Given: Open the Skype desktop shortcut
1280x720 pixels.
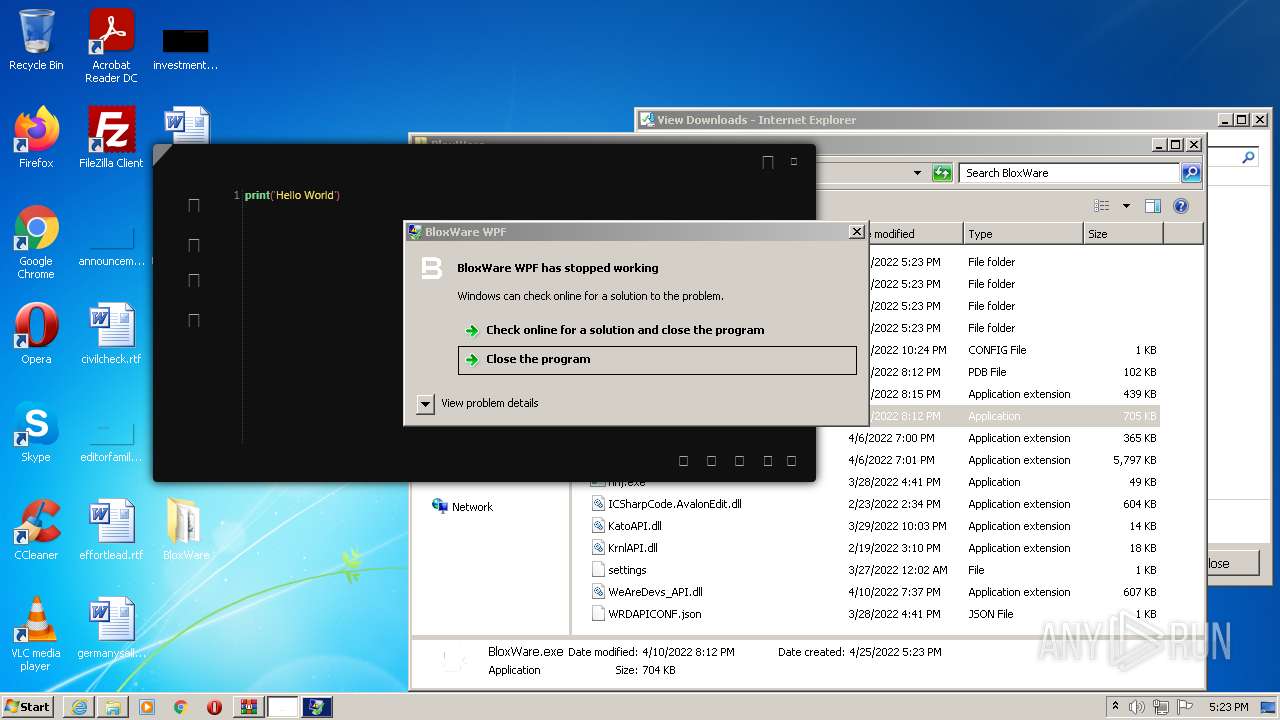Looking at the screenshot, I should [x=36, y=432].
